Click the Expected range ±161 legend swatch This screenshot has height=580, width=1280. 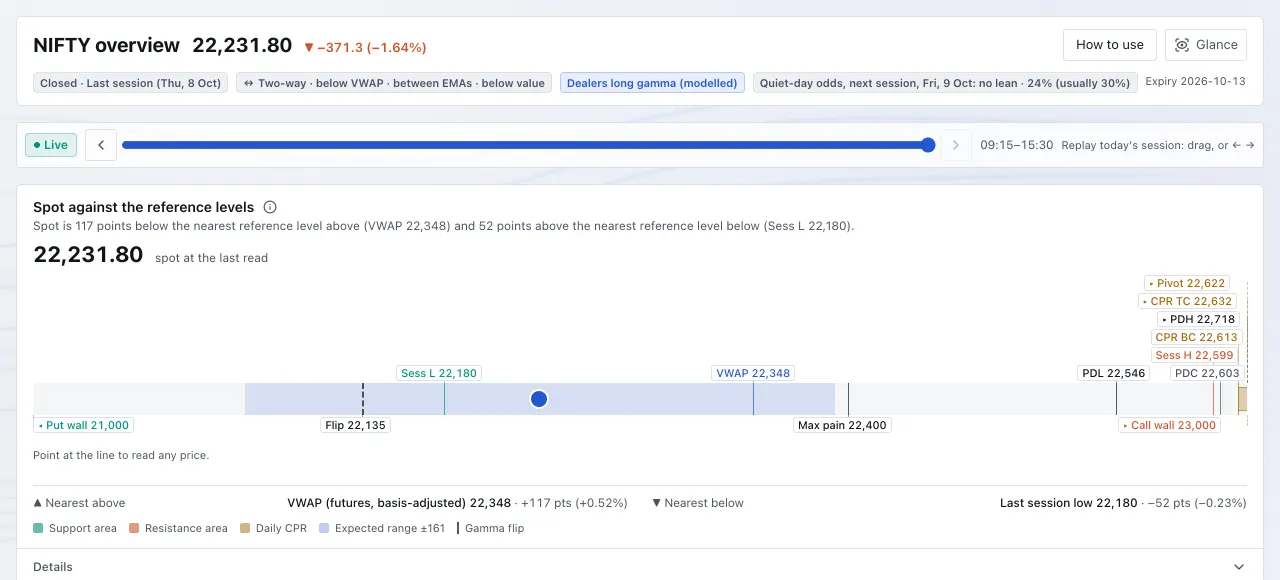point(324,528)
